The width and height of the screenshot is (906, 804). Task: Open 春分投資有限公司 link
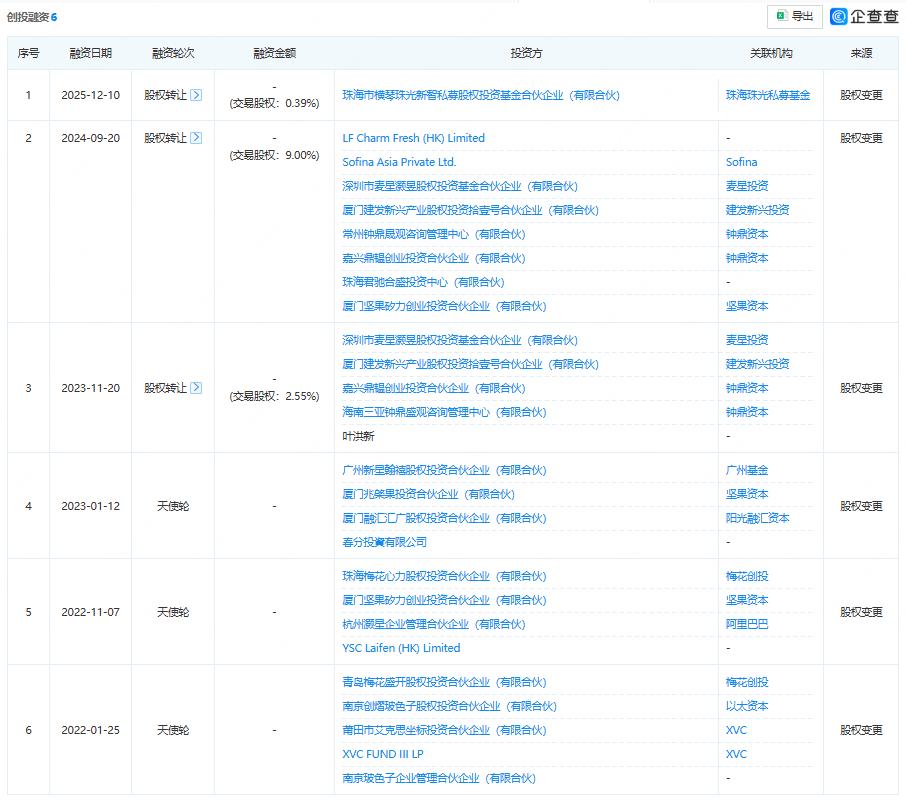click(x=384, y=542)
